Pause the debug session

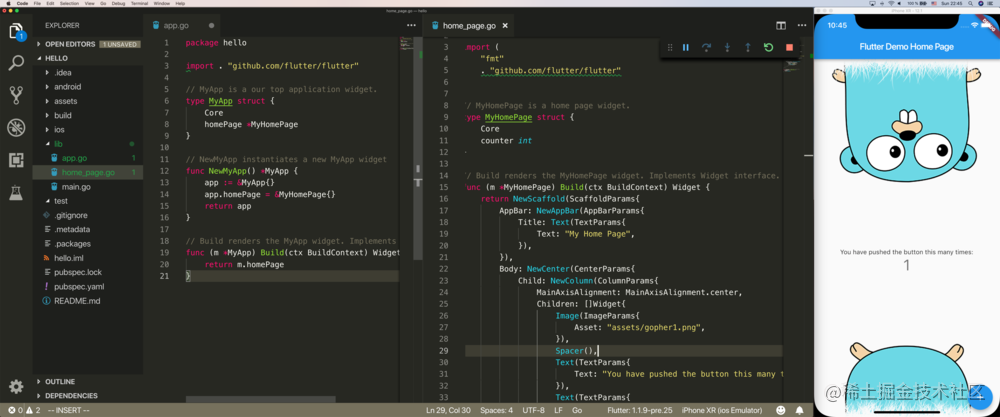(x=686, y=47)
